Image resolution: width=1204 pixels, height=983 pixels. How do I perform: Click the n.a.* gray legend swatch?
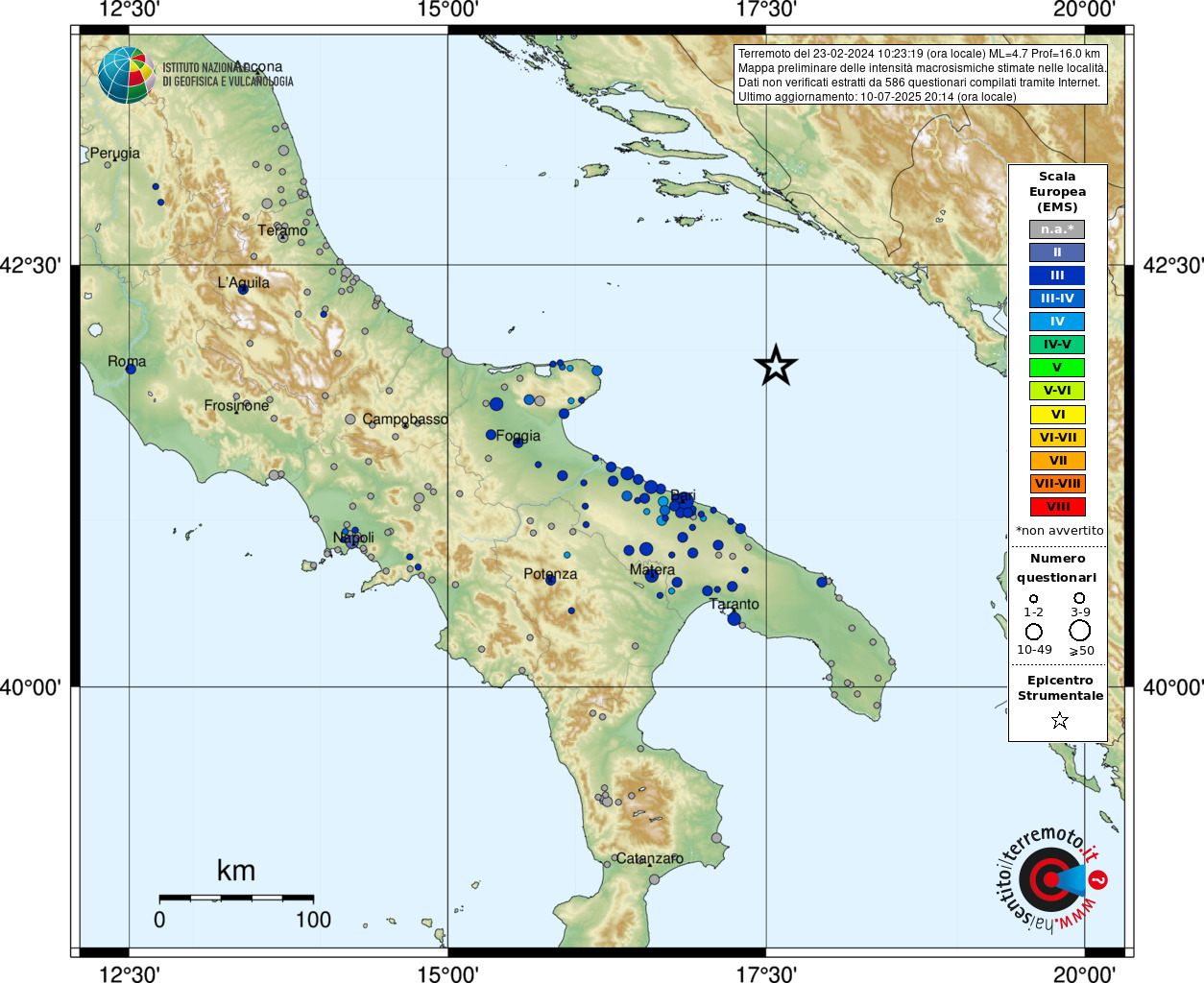[x=1057, y=229]
